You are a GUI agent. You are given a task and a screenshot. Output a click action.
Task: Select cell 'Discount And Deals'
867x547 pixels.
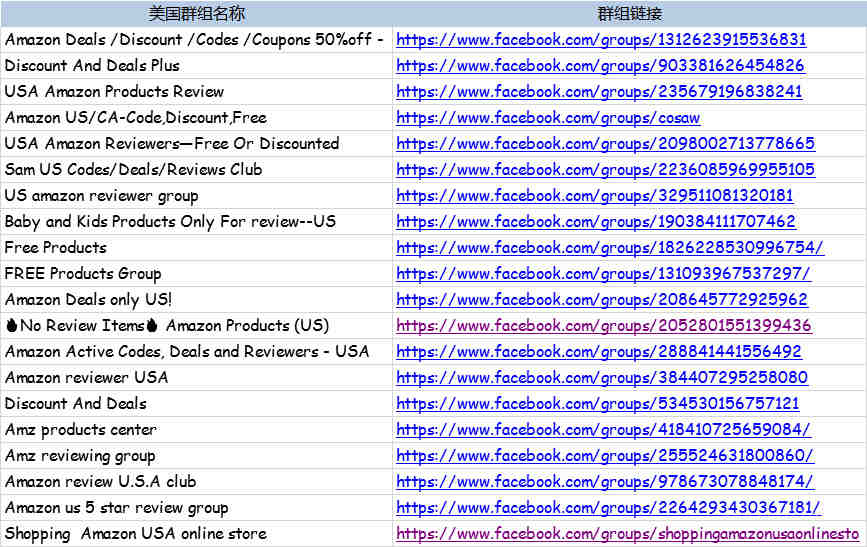tap(196, 404)
